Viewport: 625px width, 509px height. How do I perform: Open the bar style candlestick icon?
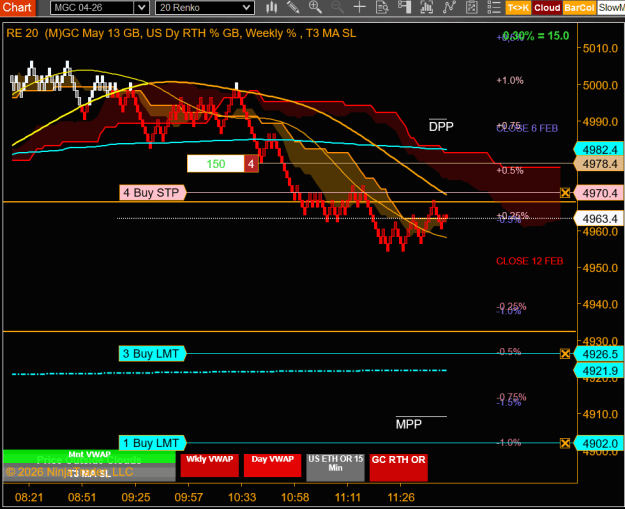coord(271,7)
